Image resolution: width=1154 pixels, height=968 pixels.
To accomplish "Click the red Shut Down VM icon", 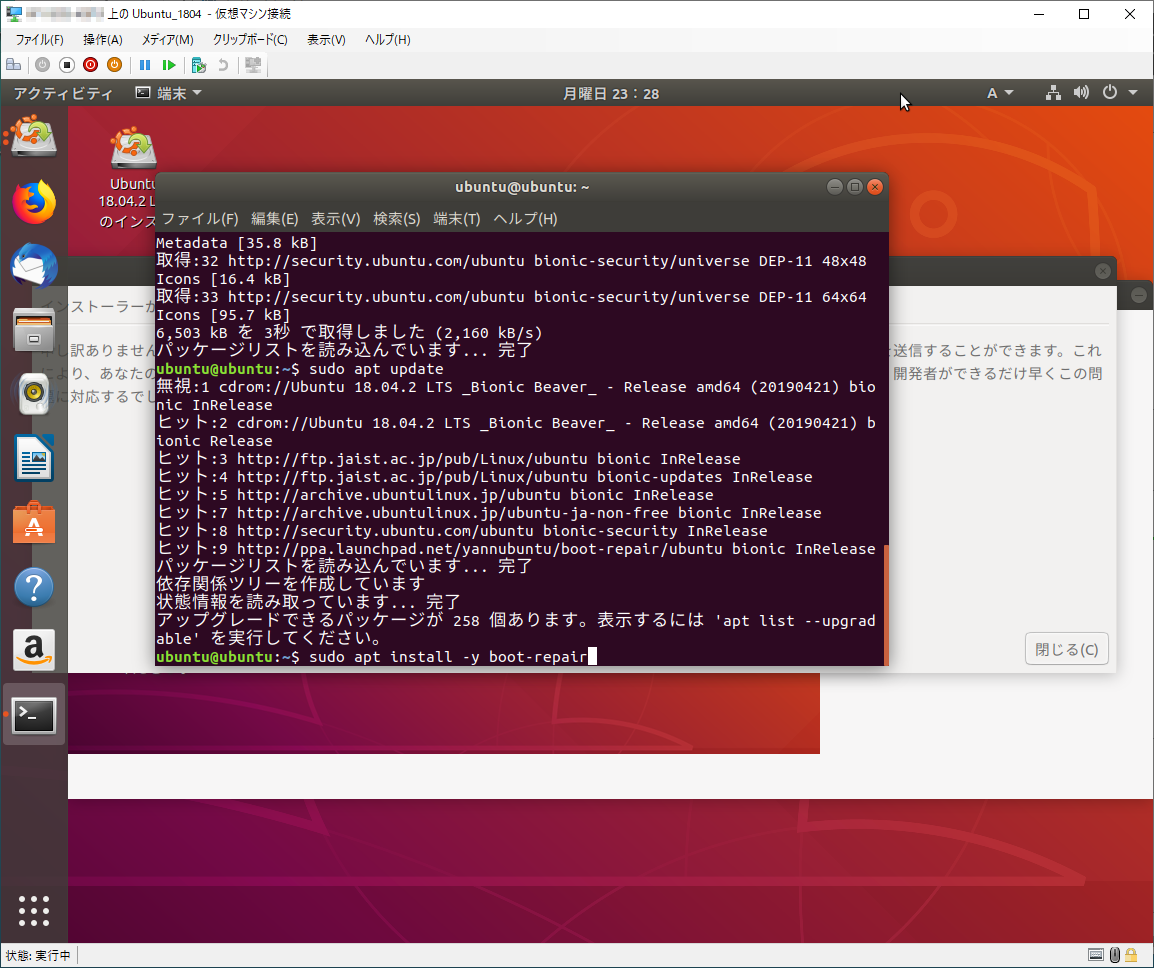I will [x=91, y=65].
